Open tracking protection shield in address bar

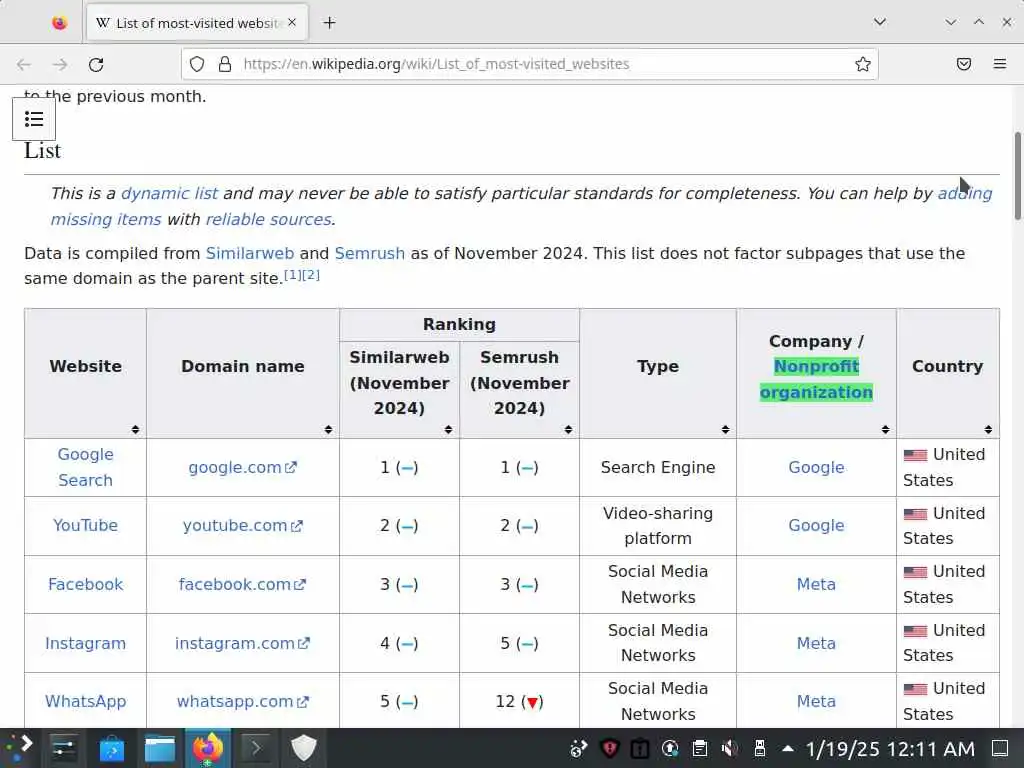[197, 64]
